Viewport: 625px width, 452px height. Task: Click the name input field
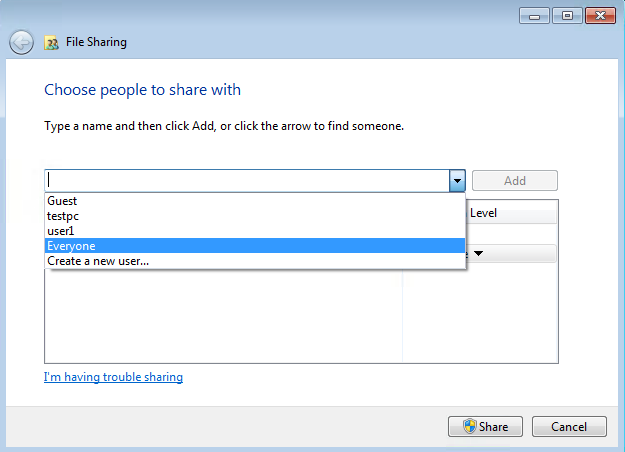(247, 181)
